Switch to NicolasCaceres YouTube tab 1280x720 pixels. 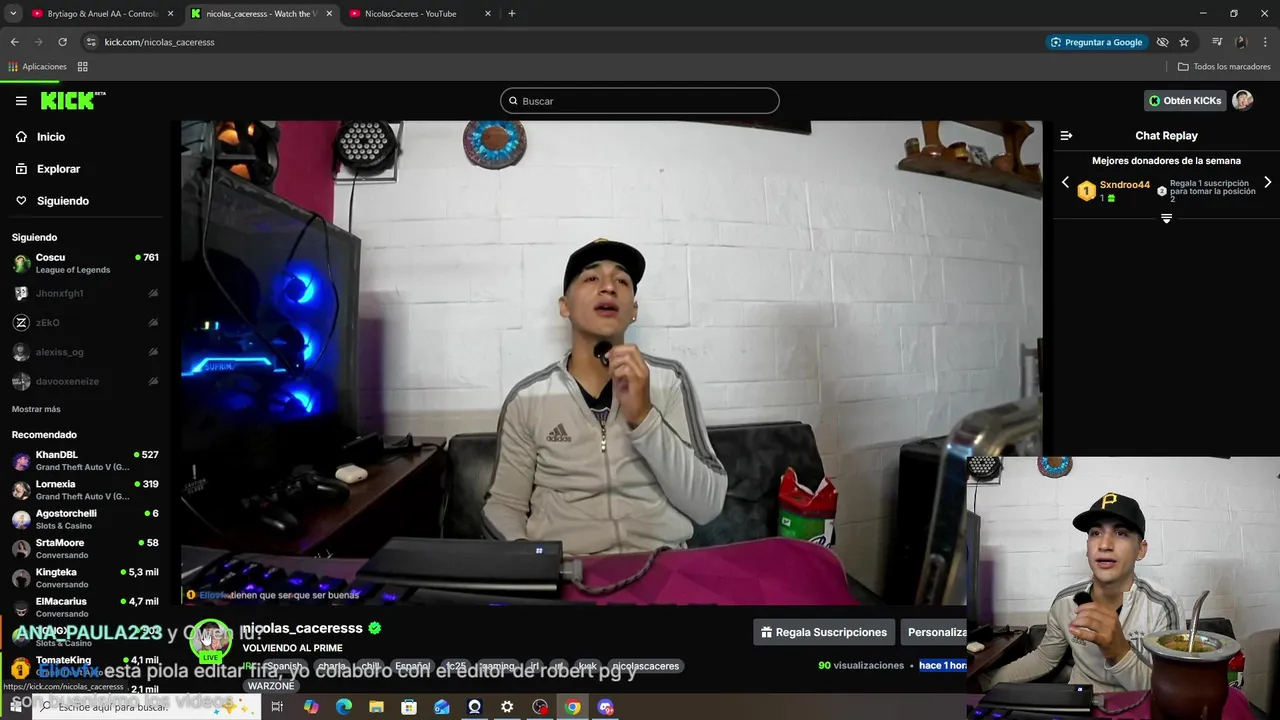pyautogui.click(x=420, y=14)
